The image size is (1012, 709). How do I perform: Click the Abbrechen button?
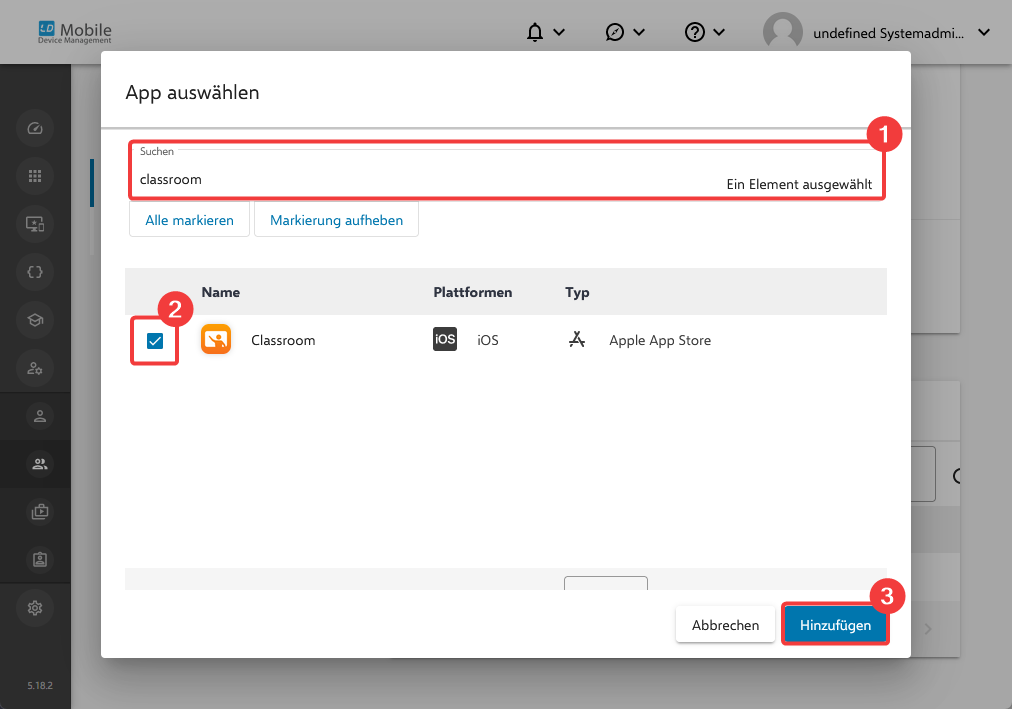pos(725,624)
